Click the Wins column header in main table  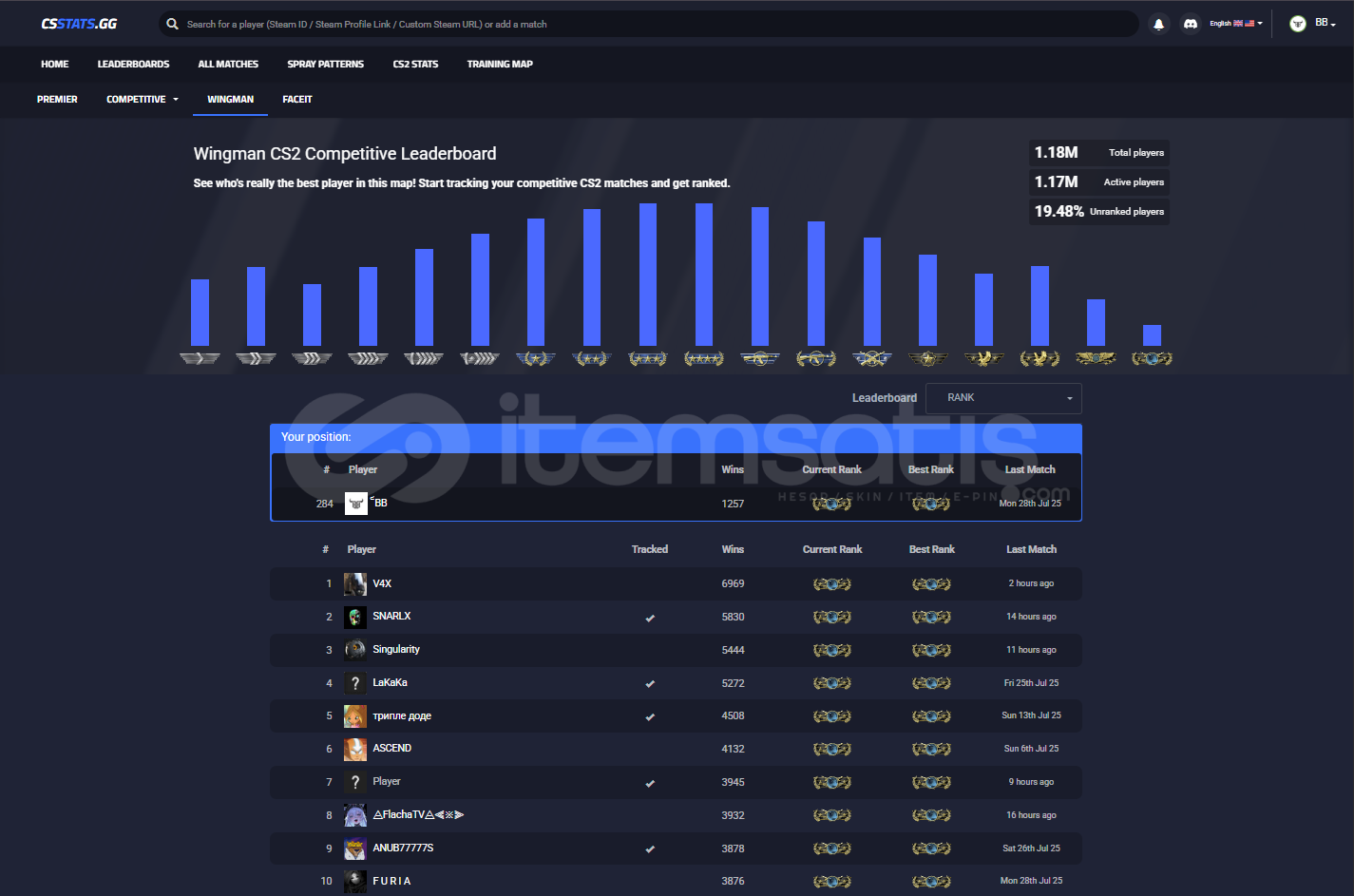(733, 549)
